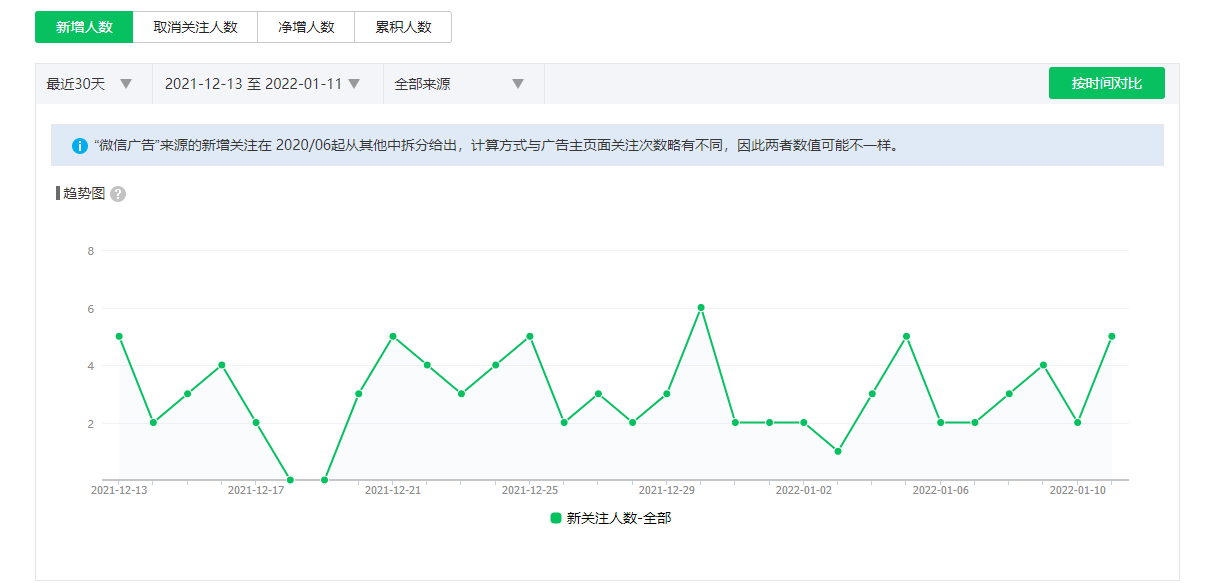Image resolution: width=1216 pixels, height=583 pixels.
Task: Click the 2022-01-06 x-axis date label
Action: point(940,491)
